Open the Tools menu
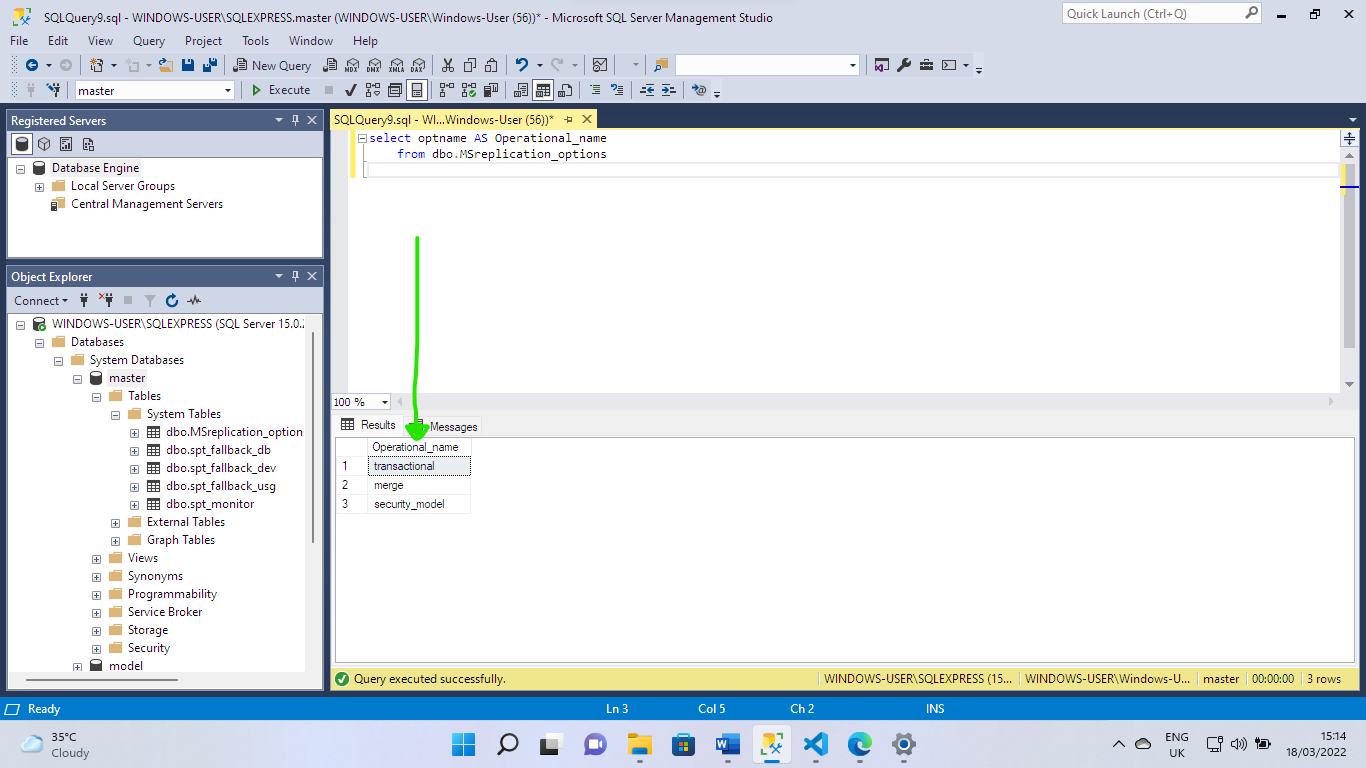 pyautogui.click(x=255, y=41)
